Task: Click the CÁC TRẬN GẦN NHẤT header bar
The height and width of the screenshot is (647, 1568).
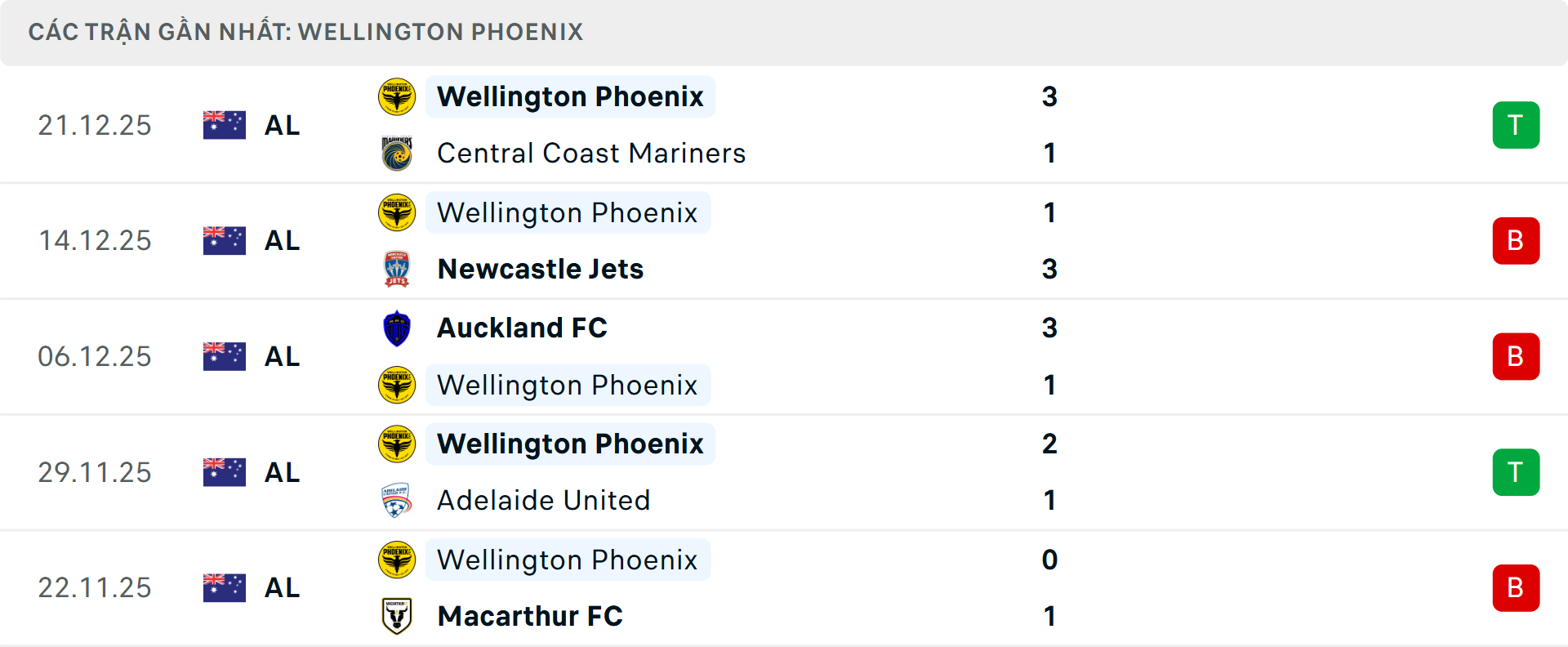Action: [305, 32]
